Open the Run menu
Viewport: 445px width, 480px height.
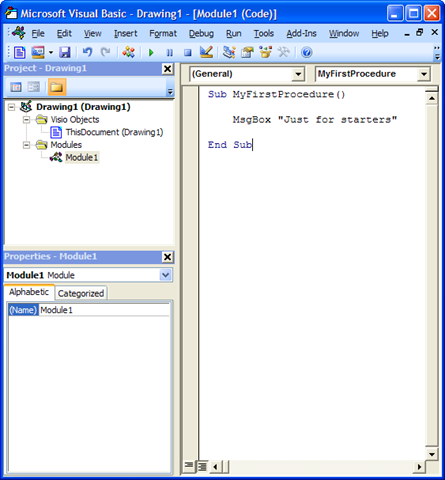pos(233,34)
